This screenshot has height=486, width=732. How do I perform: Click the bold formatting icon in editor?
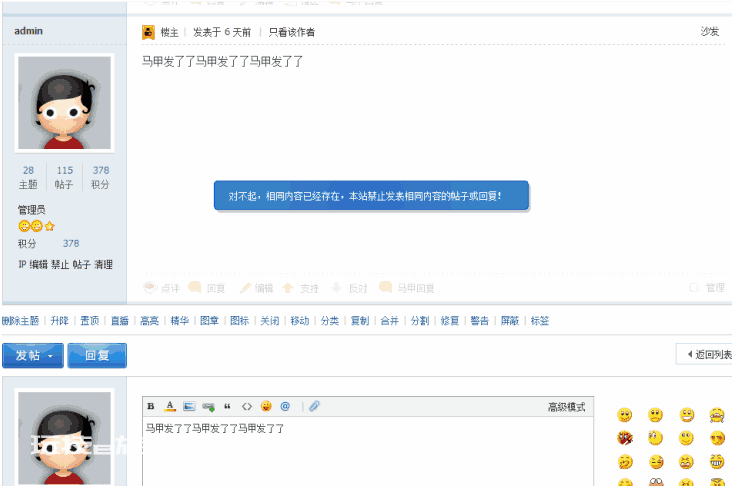(x=151, y=406)
